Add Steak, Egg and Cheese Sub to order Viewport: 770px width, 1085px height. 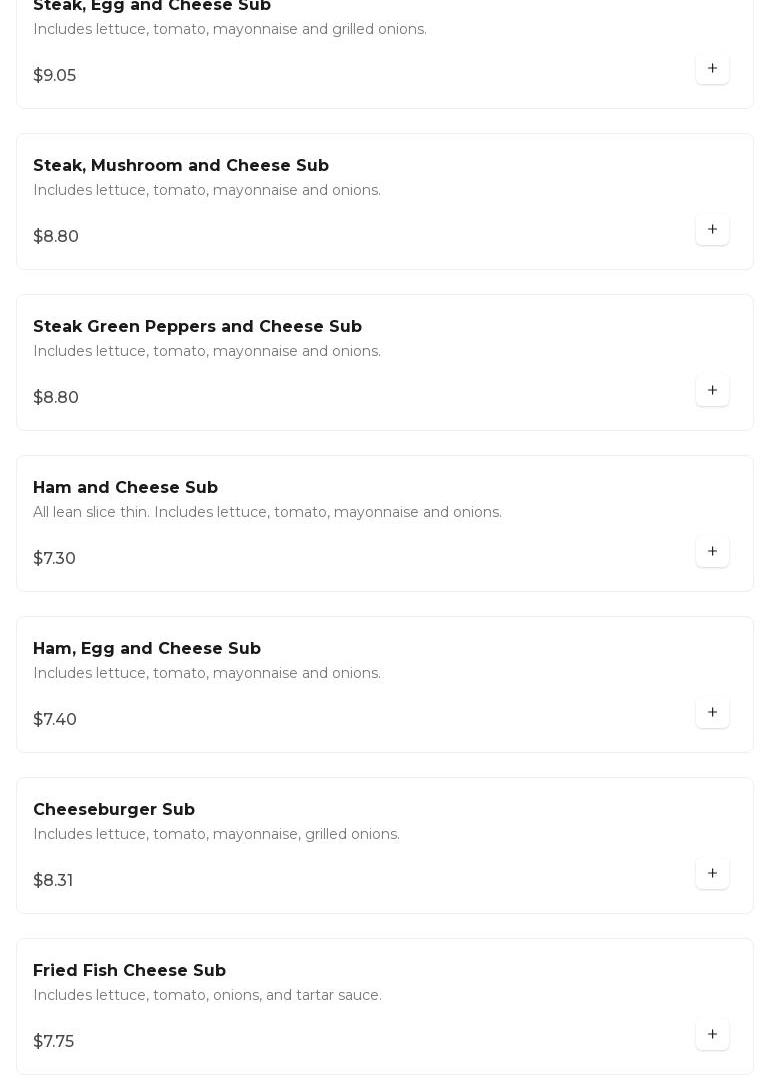coord(712,68)
